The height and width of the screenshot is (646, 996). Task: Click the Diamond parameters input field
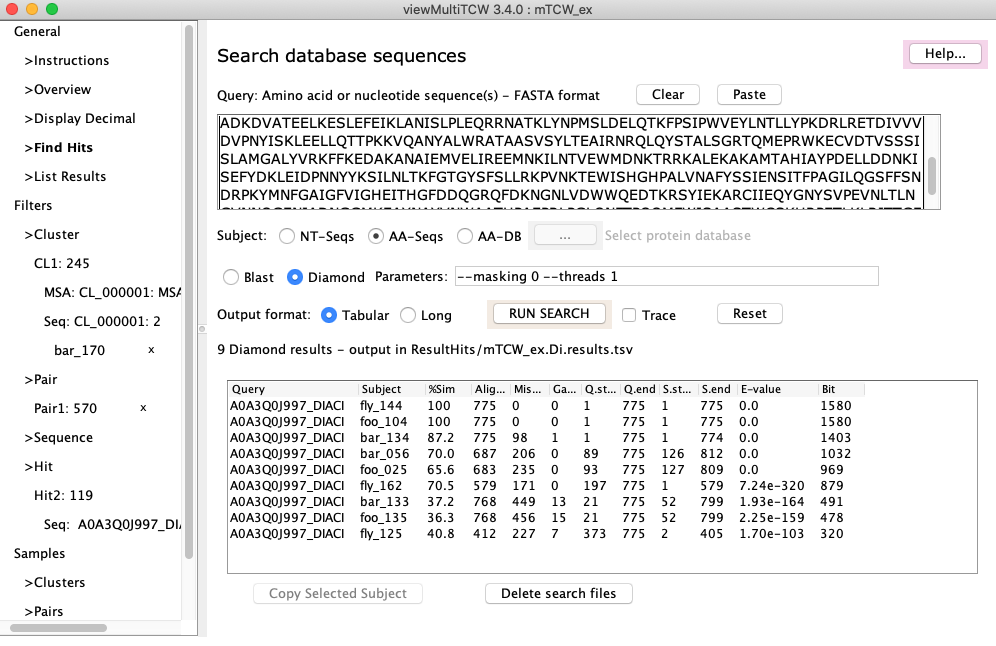point(665,276)
